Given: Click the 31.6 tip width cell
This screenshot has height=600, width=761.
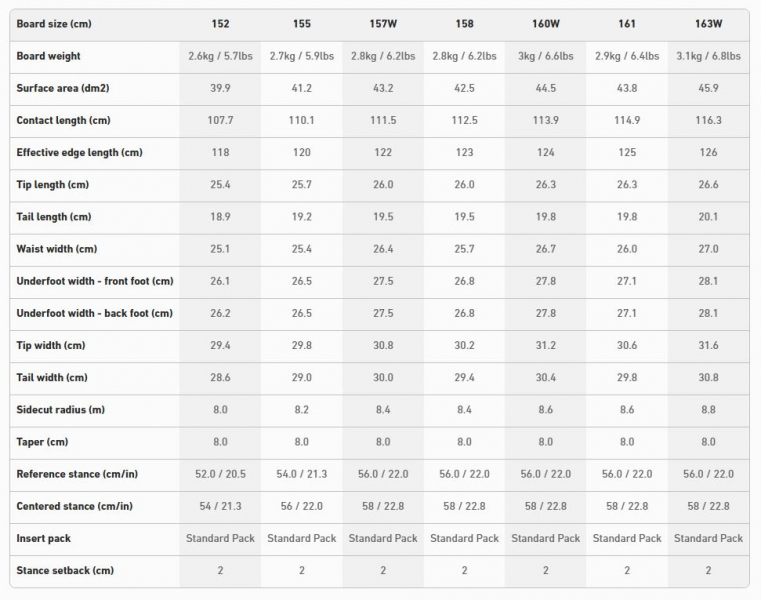Looking at the screenshot, I should coord(708,346).
